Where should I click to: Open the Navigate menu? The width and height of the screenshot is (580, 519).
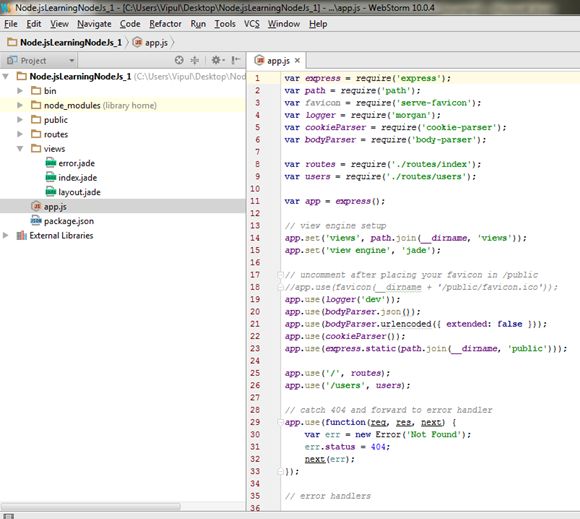click(94, 24)
